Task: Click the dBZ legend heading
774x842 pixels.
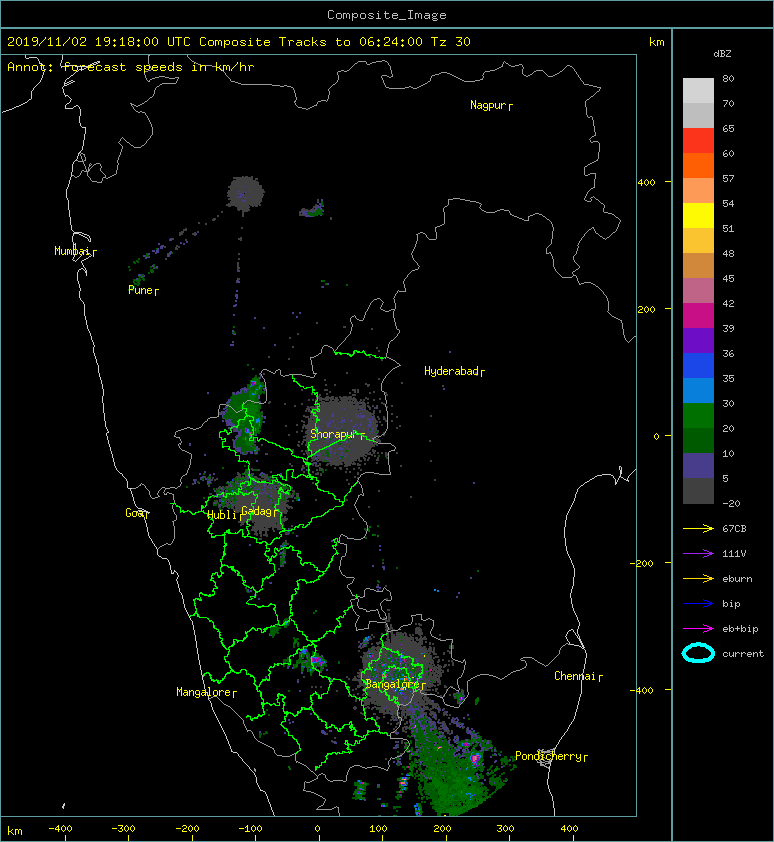Action: (x=722, y=54)
